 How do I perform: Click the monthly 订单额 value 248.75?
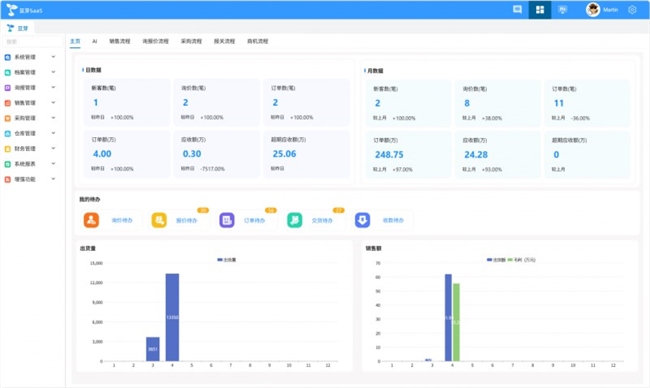tap(389, 155)
